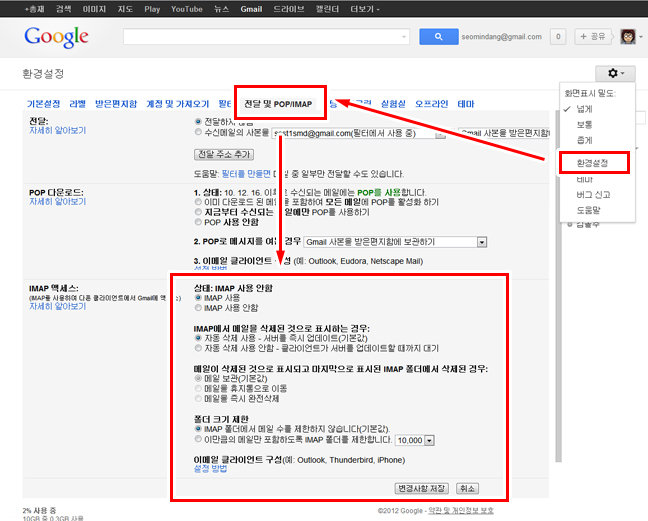Click the blue search magnifier button
This screenshot has width=648, height=521.
pos(438,37)
